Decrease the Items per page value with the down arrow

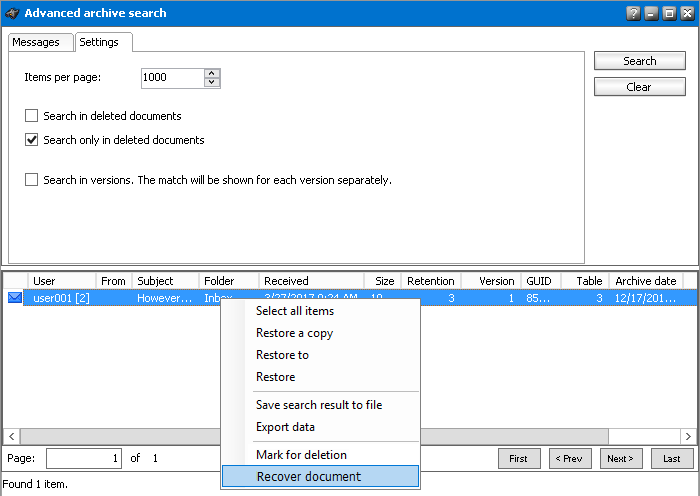click(x=212, y=82)
